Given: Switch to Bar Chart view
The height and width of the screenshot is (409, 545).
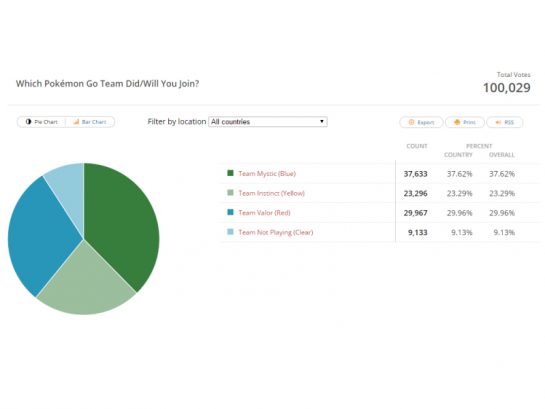Looking at the screenshot, I should tap(90, 122).
